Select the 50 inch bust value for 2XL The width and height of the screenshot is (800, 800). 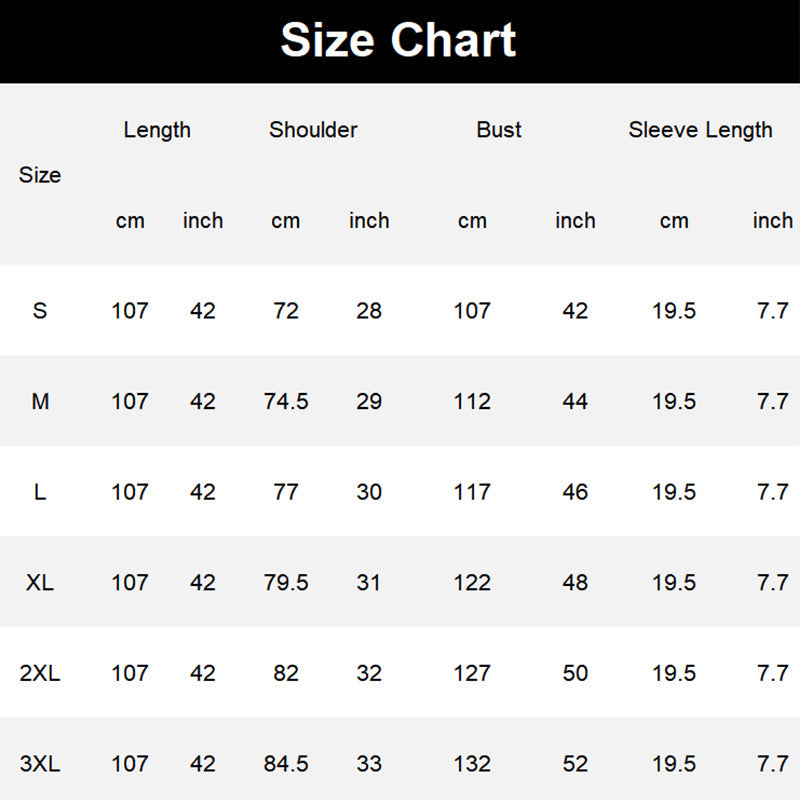pos(575,673)
